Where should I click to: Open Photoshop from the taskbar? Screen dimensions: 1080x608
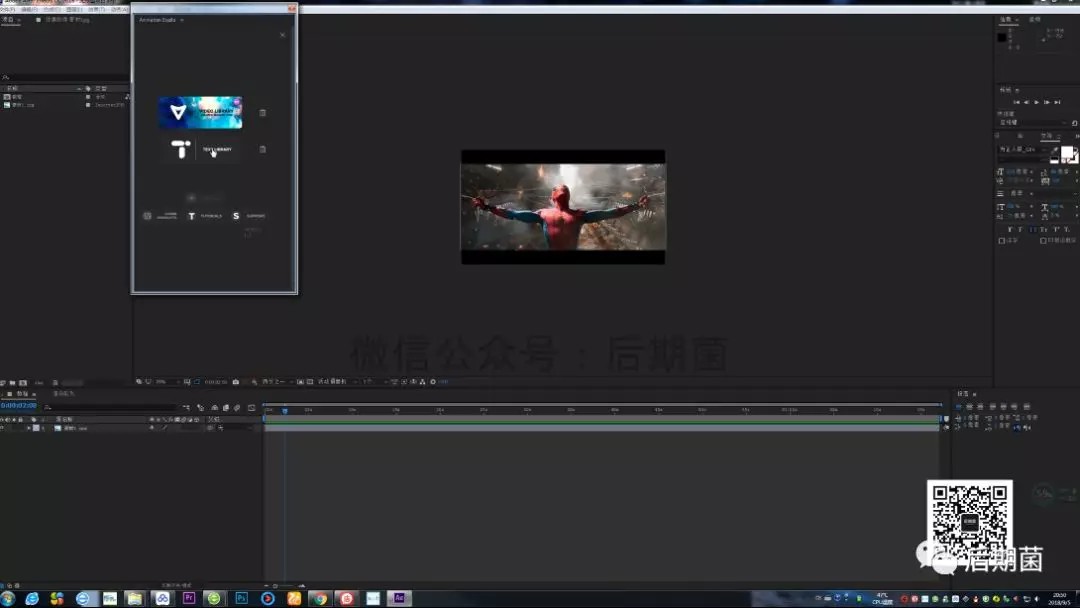pos(241,598)
